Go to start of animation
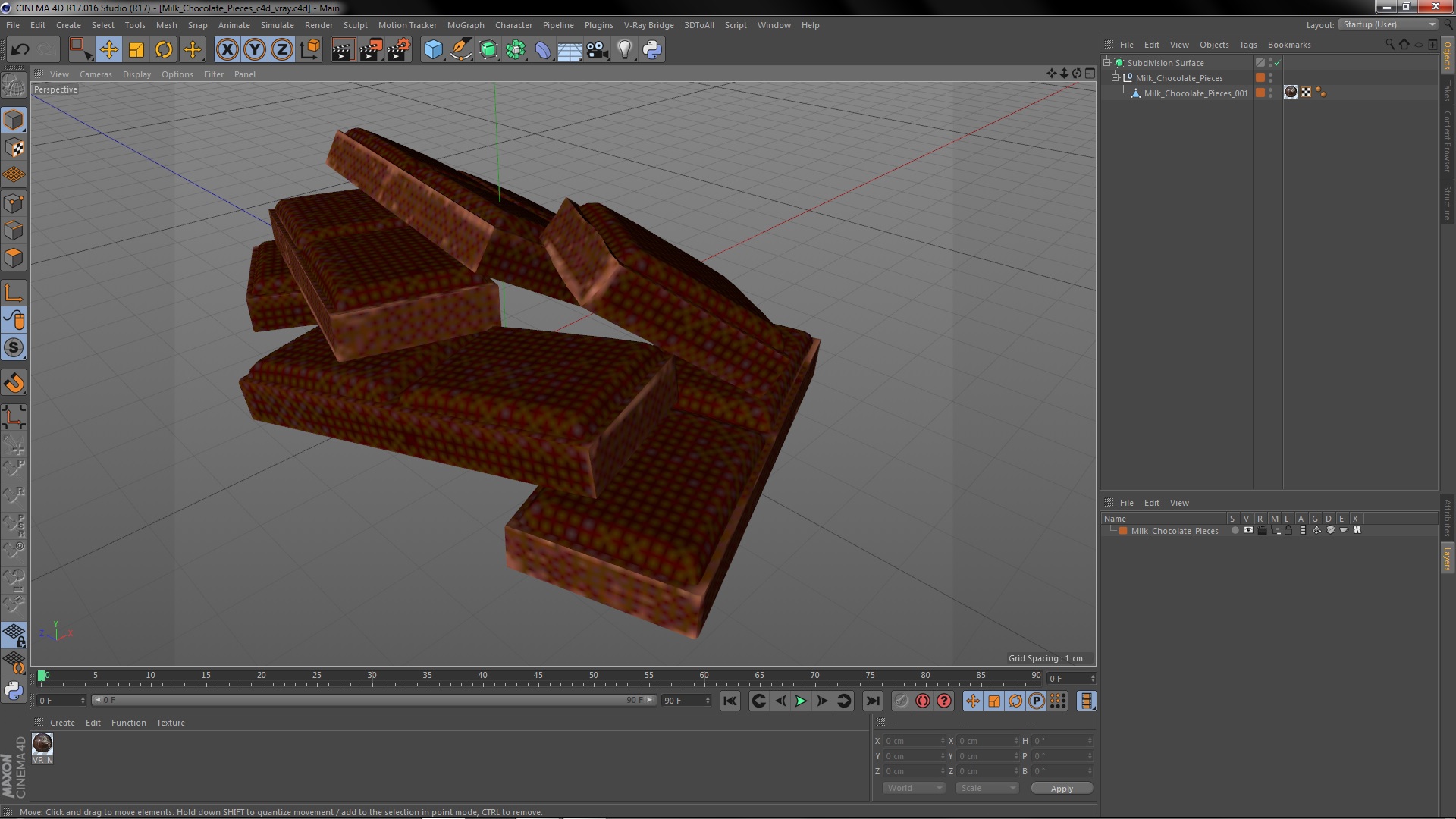The image size is (1456, 819). (730, 701)
